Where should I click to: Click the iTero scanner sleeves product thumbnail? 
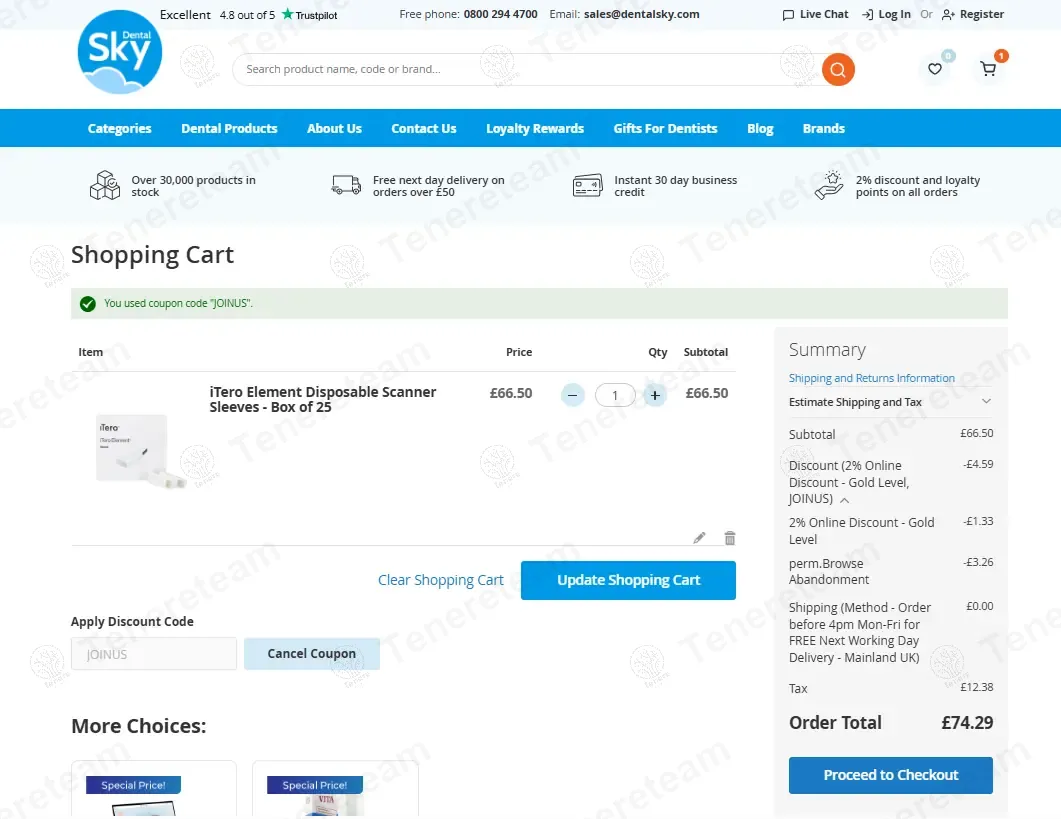(141, 450)
